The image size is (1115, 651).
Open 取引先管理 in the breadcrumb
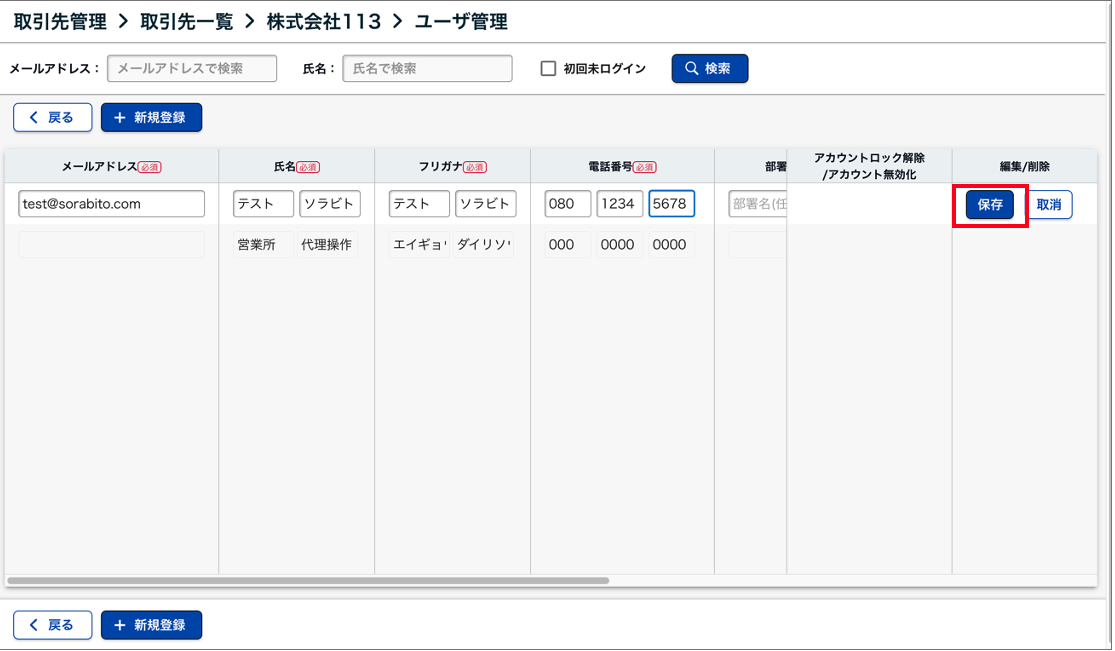(60, 22)
